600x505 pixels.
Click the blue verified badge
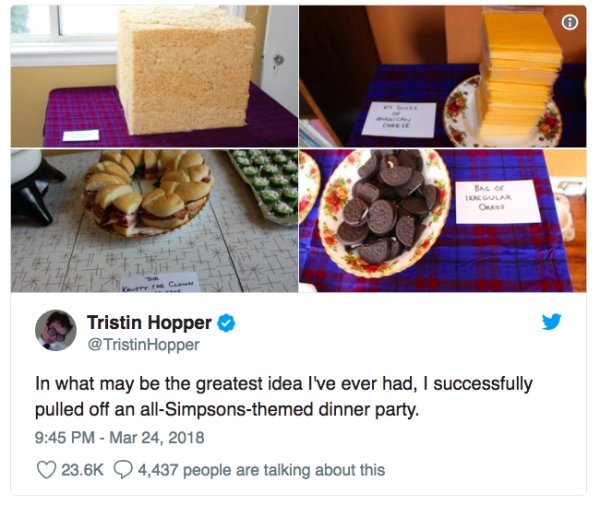(226, 323)
